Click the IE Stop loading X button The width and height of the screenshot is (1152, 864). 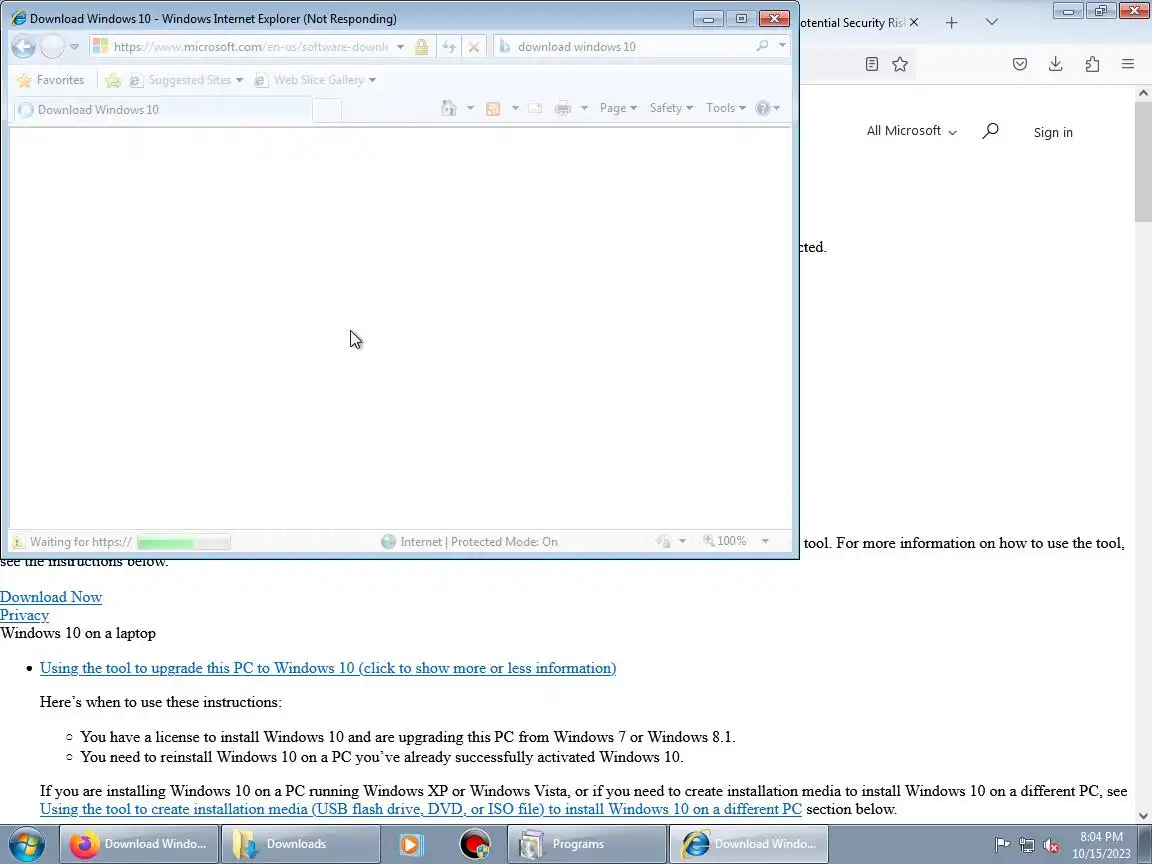474,47
